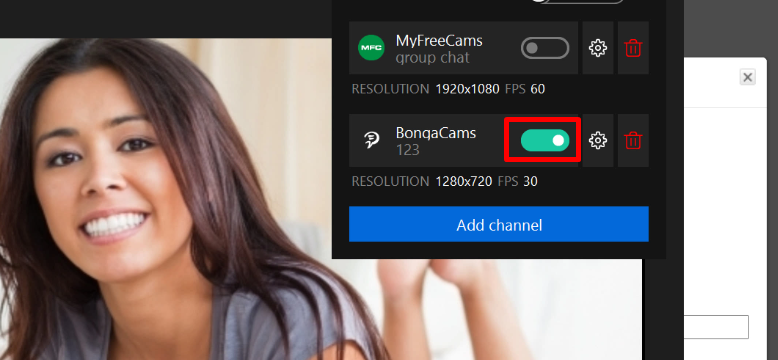The height and width of the screenshot is (360, 778).
Task: Close the white dialog with X
Action: coord(748,77)
